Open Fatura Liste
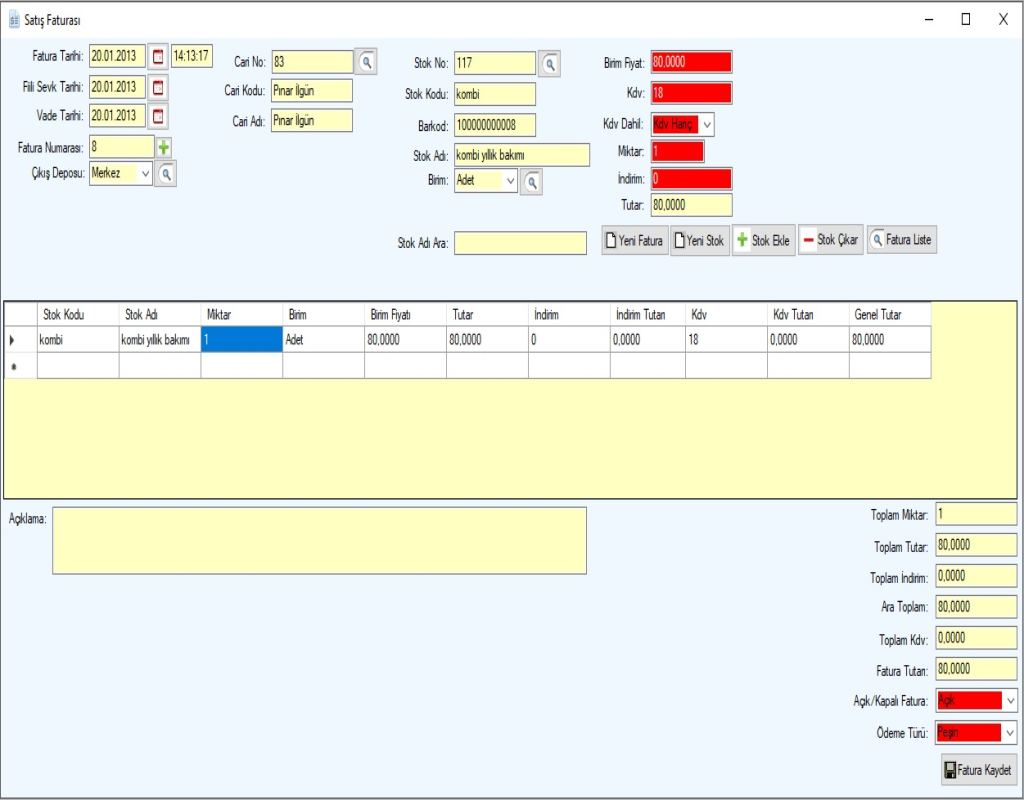The height and width of the screenshot is (800, 1024). tap(902, 241)
